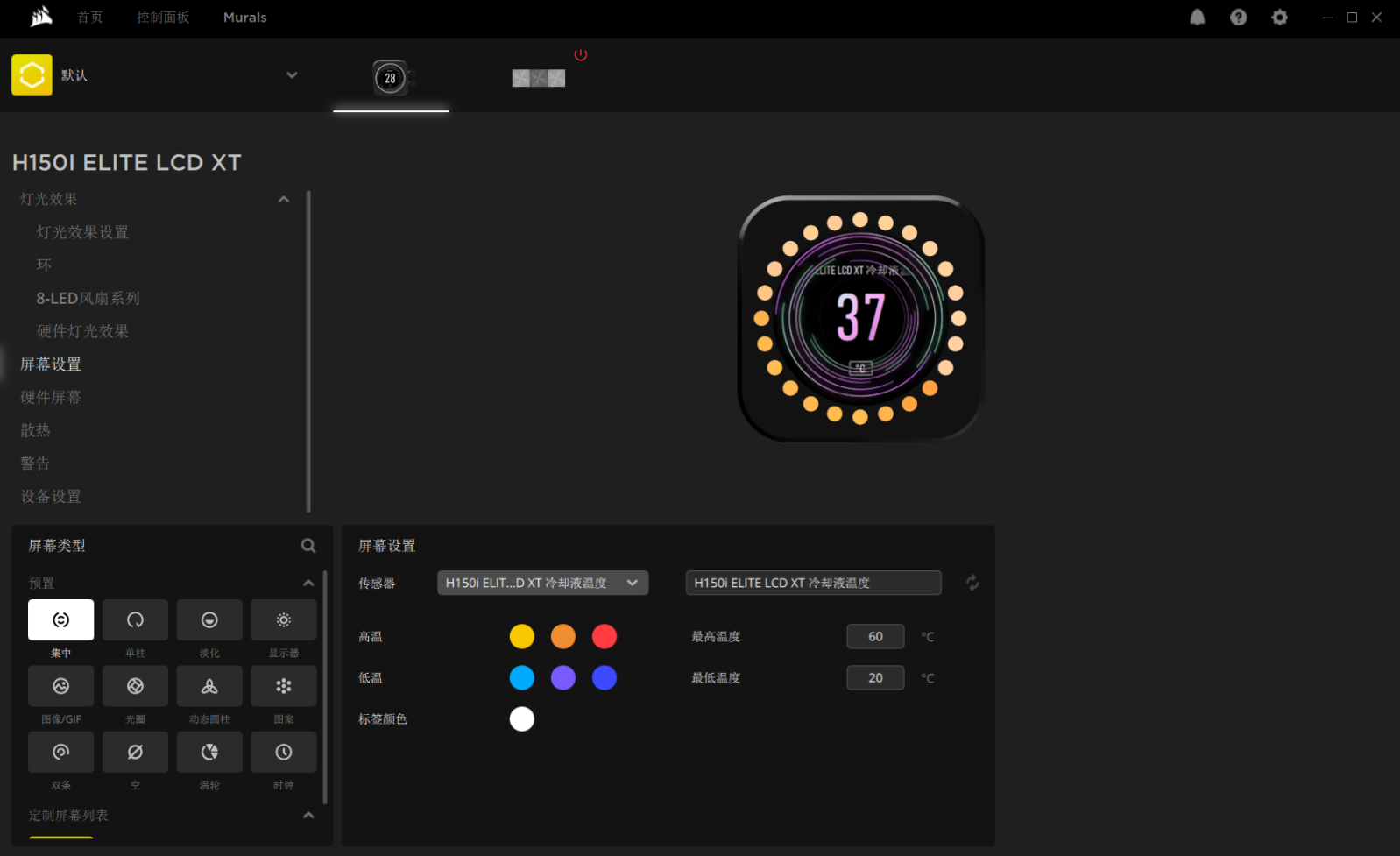Viewport: 1400px width, 856px height.
Task: Expand the 默认 profile dropdown
Action: coord(292,75)
